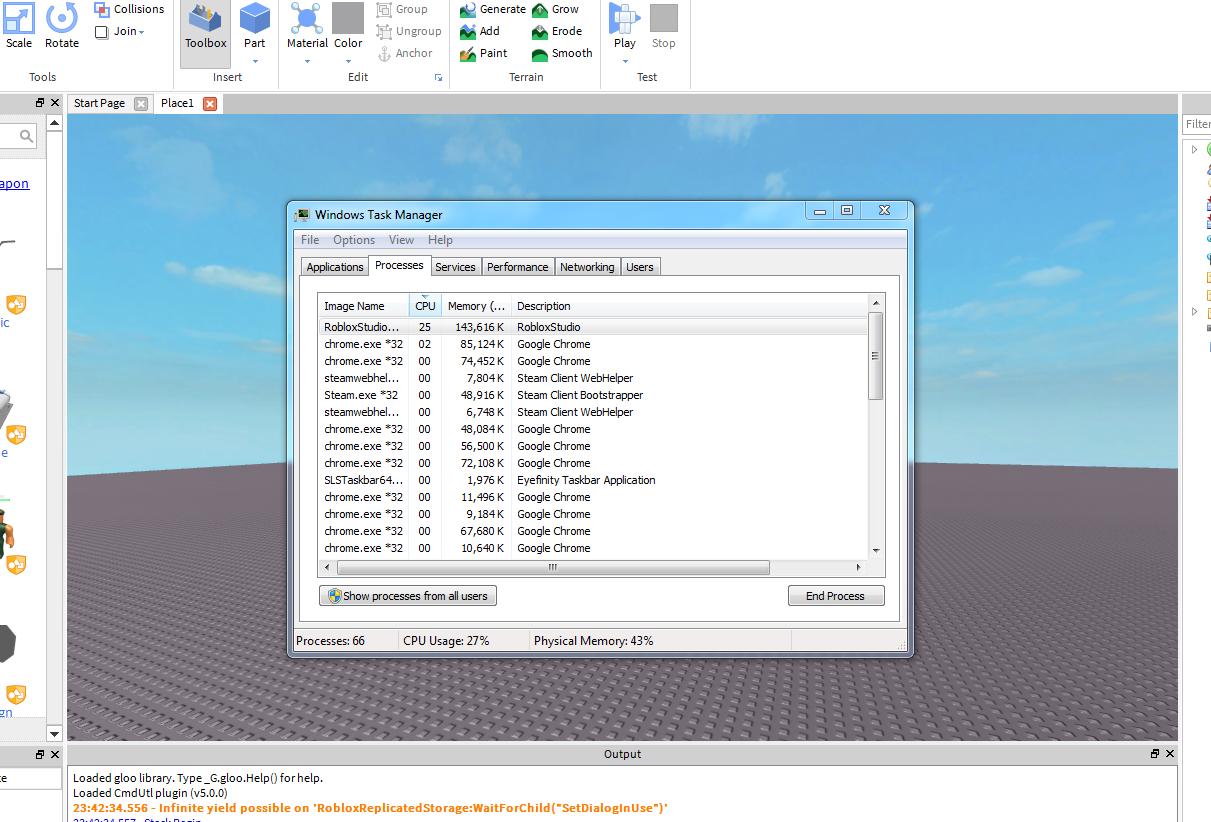
Task: Anchor the selected part
Action: point(409,53)
